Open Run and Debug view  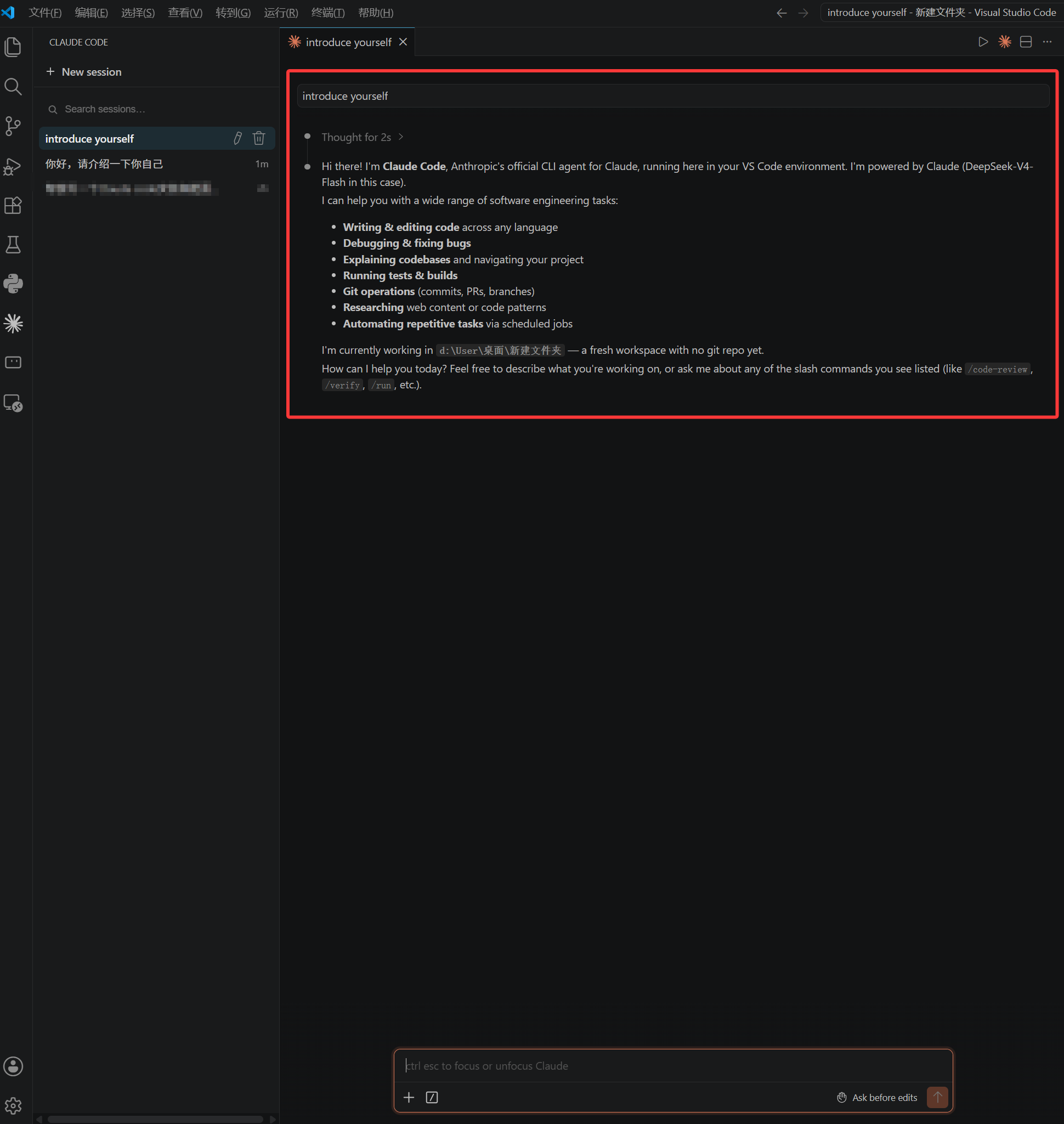point(13,166)
